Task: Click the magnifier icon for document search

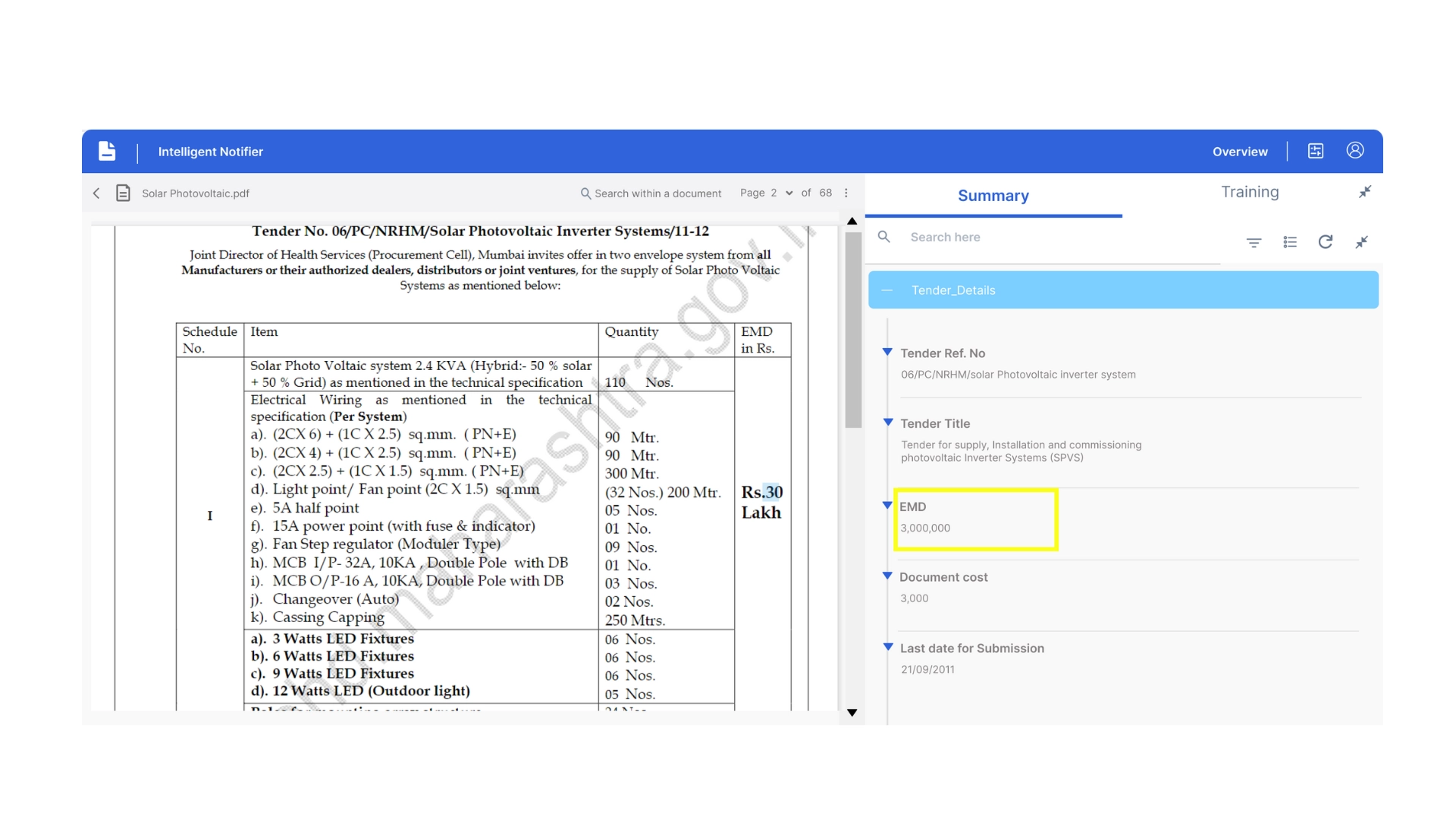Action: click(x=585, y=193)
